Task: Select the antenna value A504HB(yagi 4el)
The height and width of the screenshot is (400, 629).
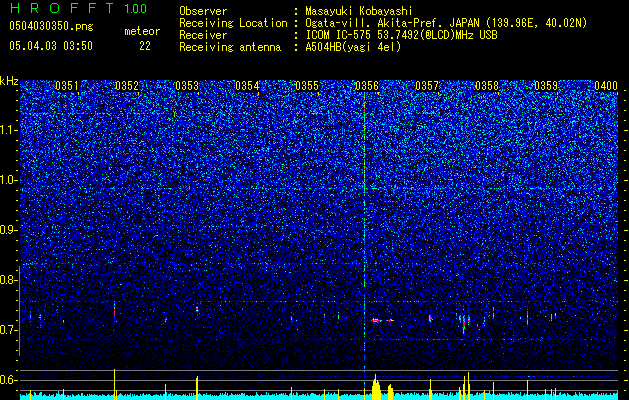Action: click(353, 47)
